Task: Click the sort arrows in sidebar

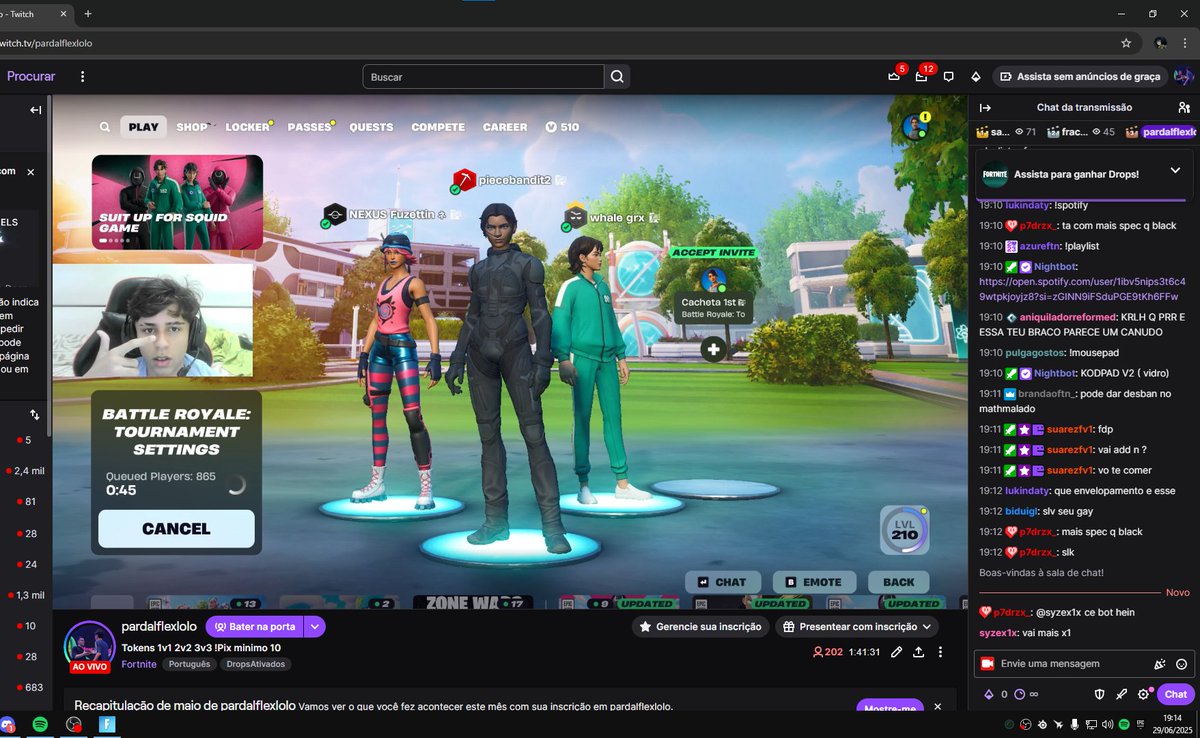Action: click(x=35, y=414)
